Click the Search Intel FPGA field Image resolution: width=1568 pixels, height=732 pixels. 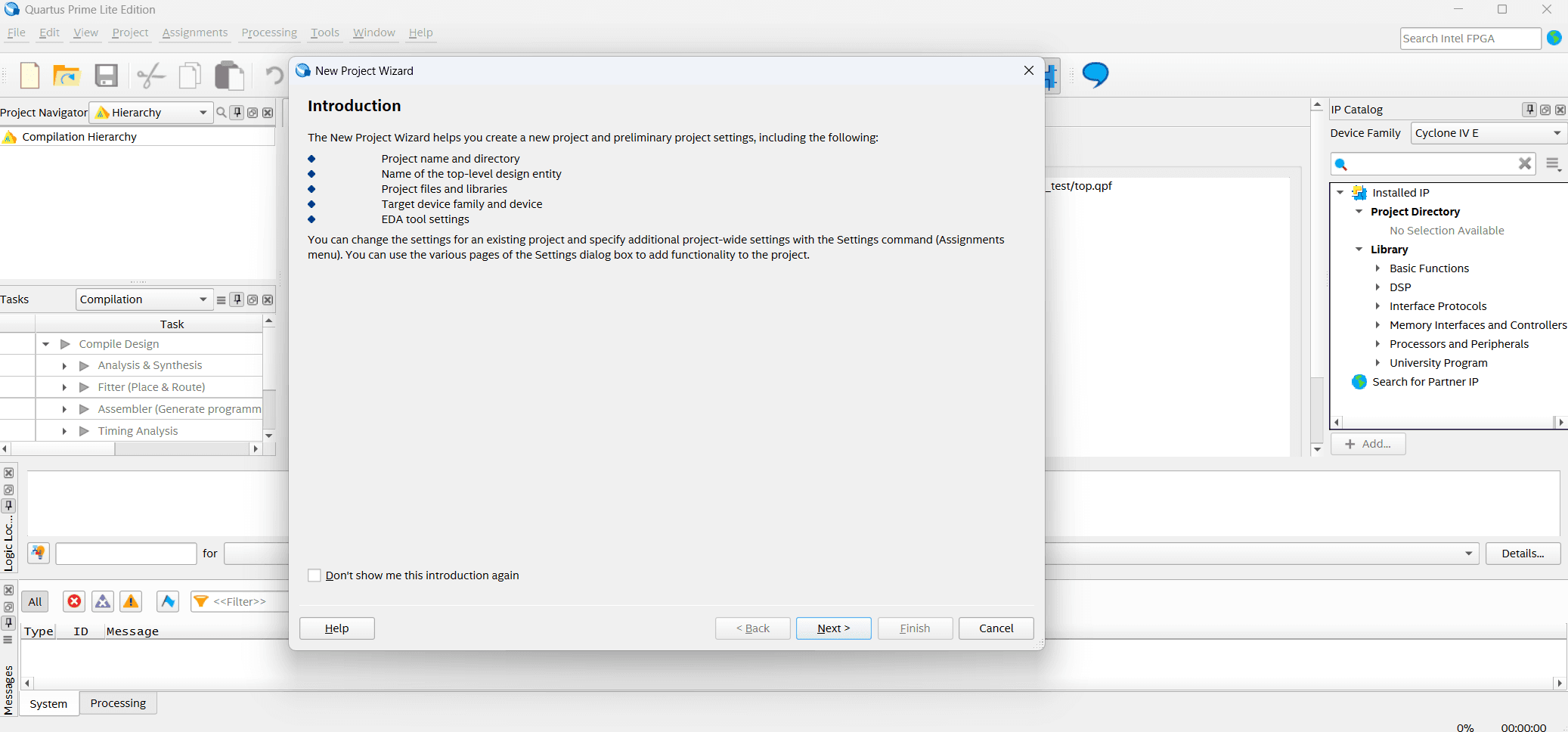(x=1469, y=39)
